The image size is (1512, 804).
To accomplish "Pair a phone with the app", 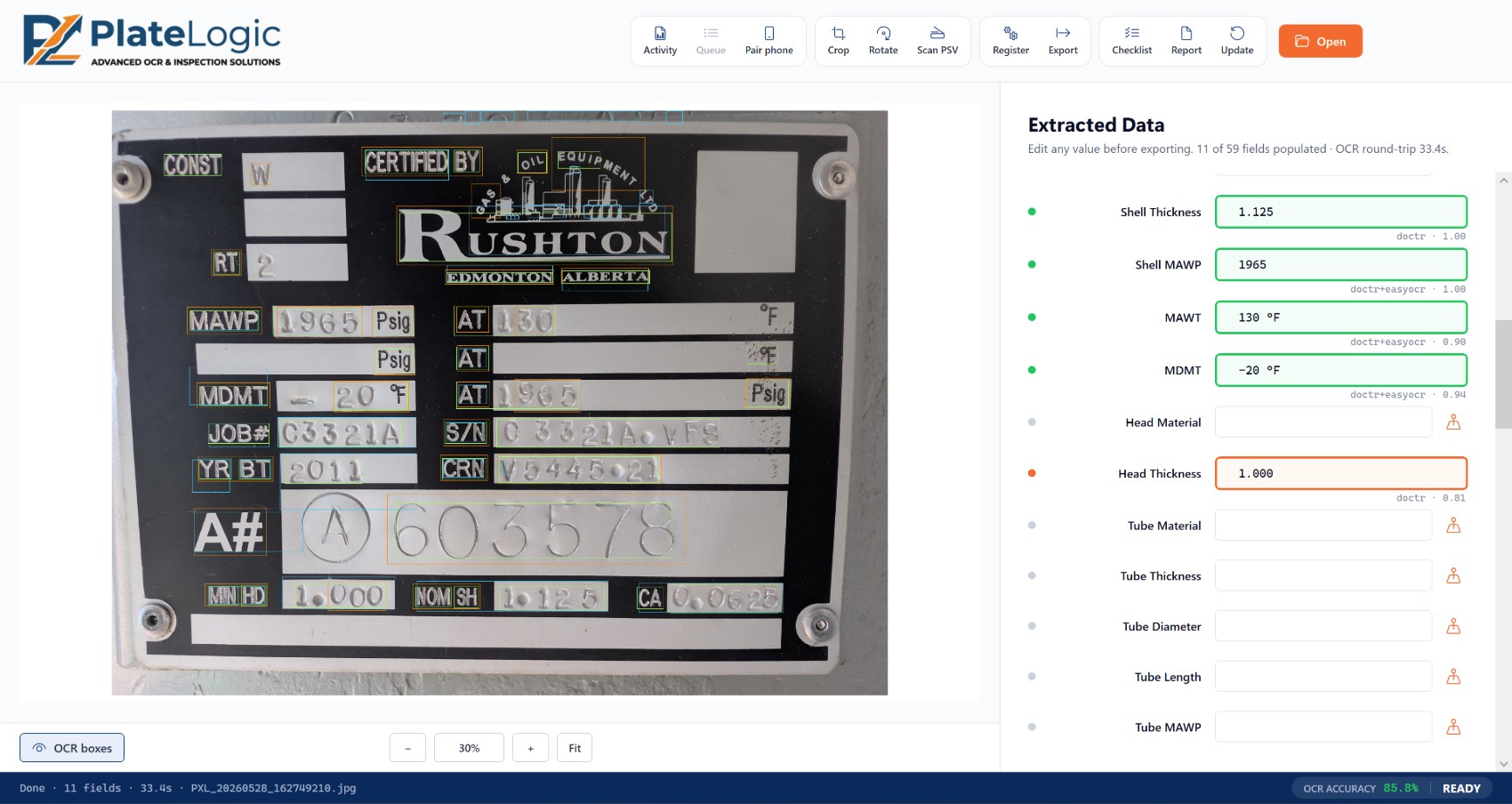I will [768, 41].
